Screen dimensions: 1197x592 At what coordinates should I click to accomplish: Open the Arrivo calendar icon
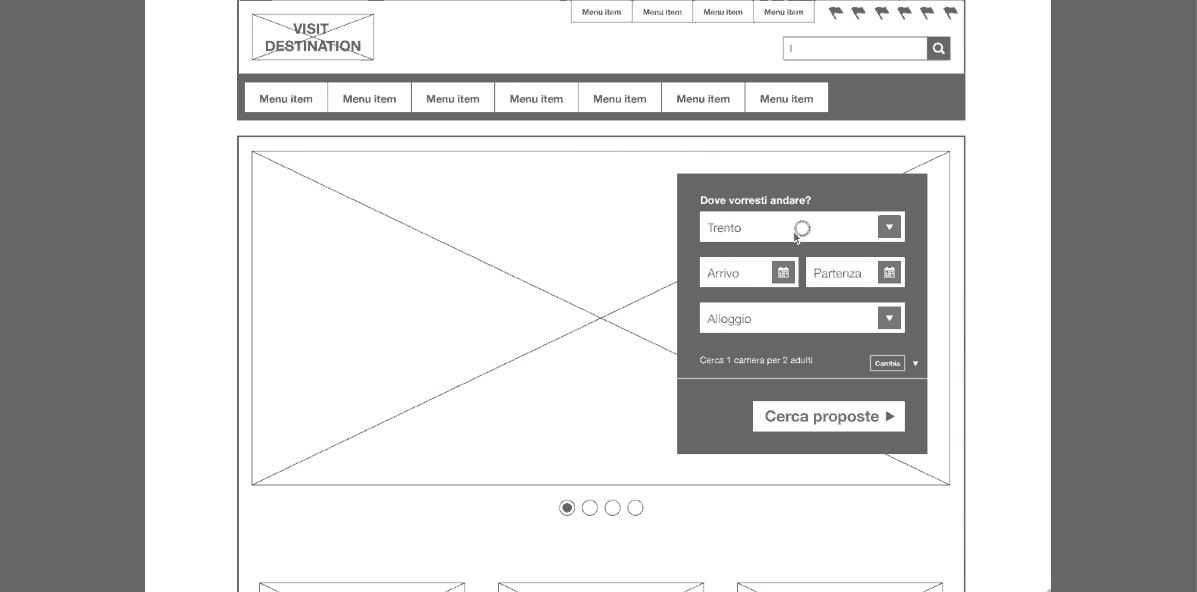click(782, 273)
